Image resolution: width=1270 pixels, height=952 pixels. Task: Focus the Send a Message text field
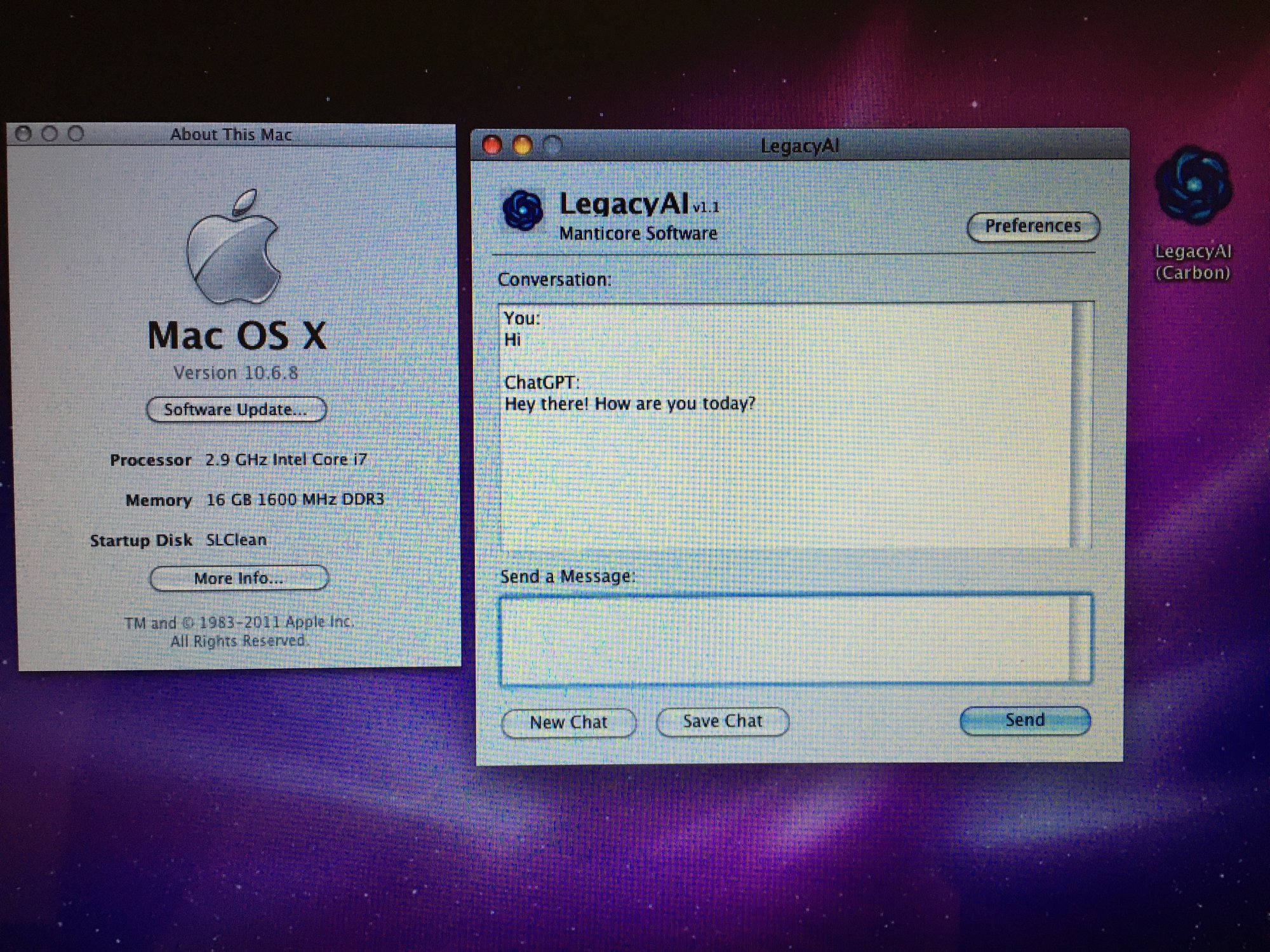click(784, 640)
